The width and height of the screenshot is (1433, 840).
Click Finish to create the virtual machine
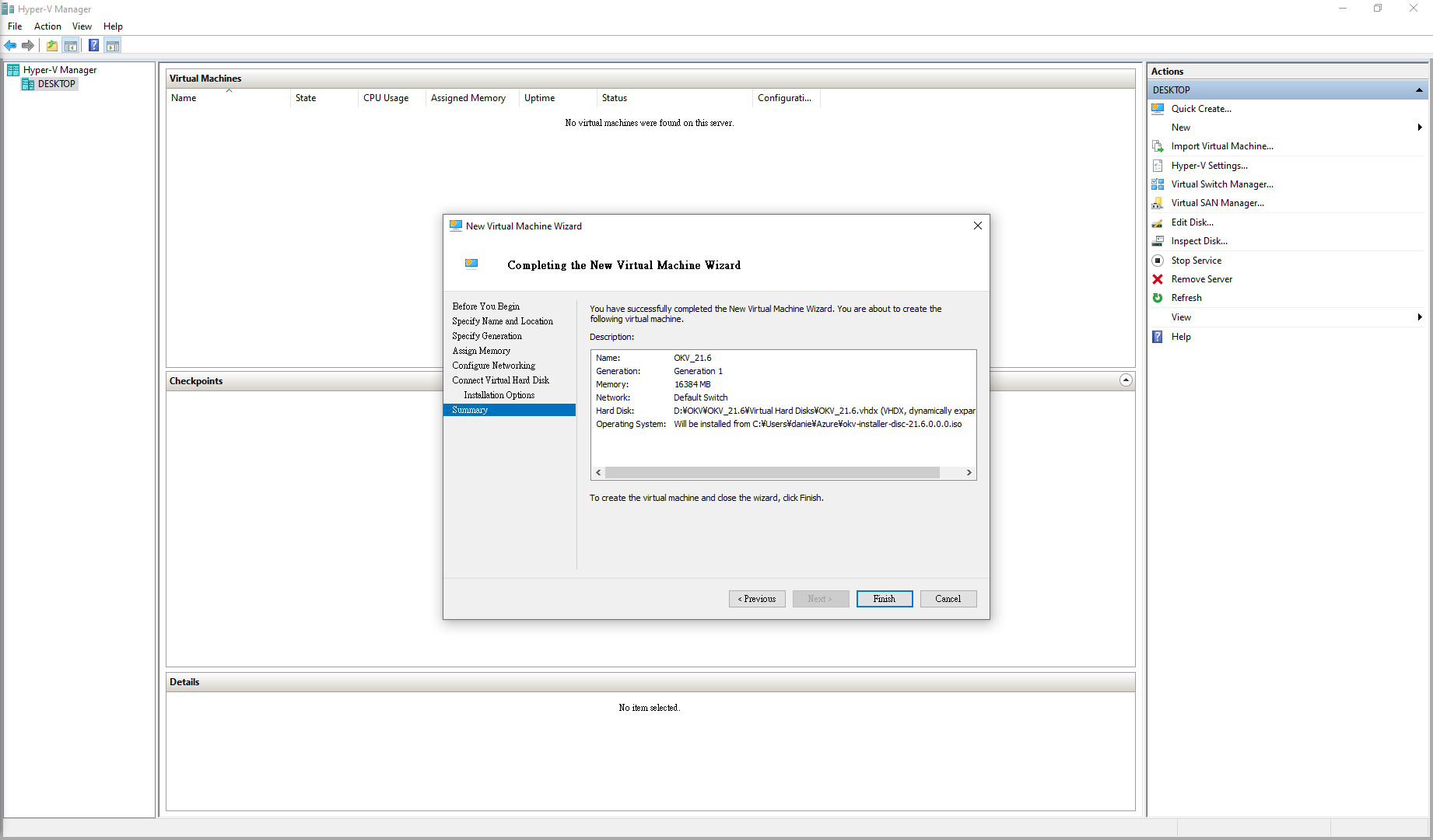point(884,598)
